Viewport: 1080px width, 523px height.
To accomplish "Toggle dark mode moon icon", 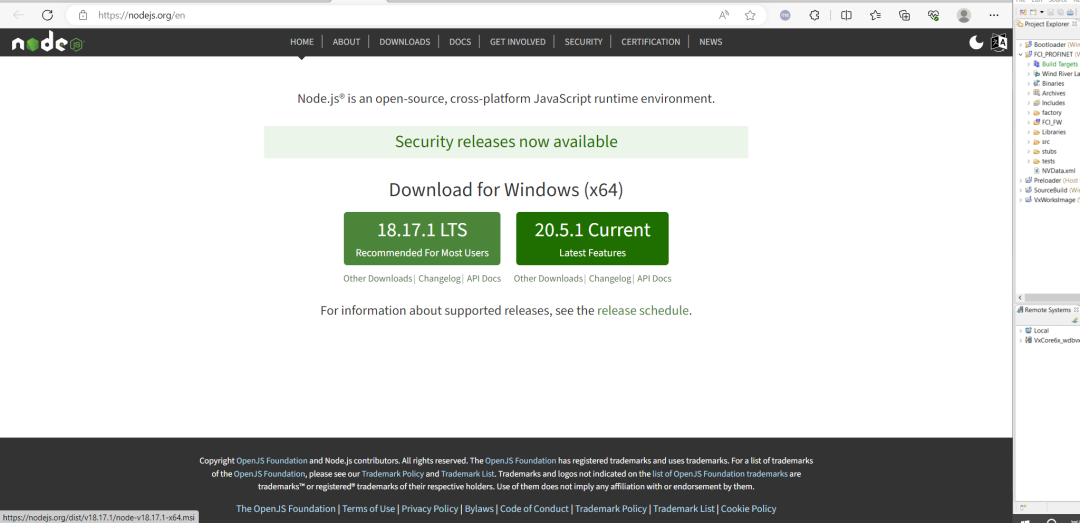I will (x=976, y=43).
